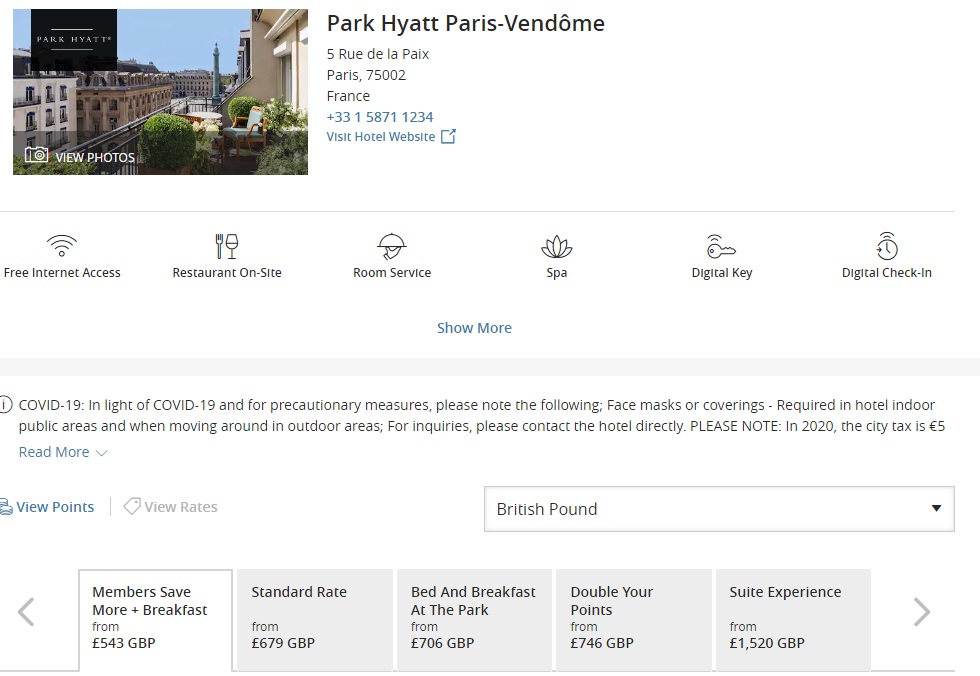This screenshot has height=676, width=980.
Task: Click the COVID-19 info circle icon
Action: (5, 405)
